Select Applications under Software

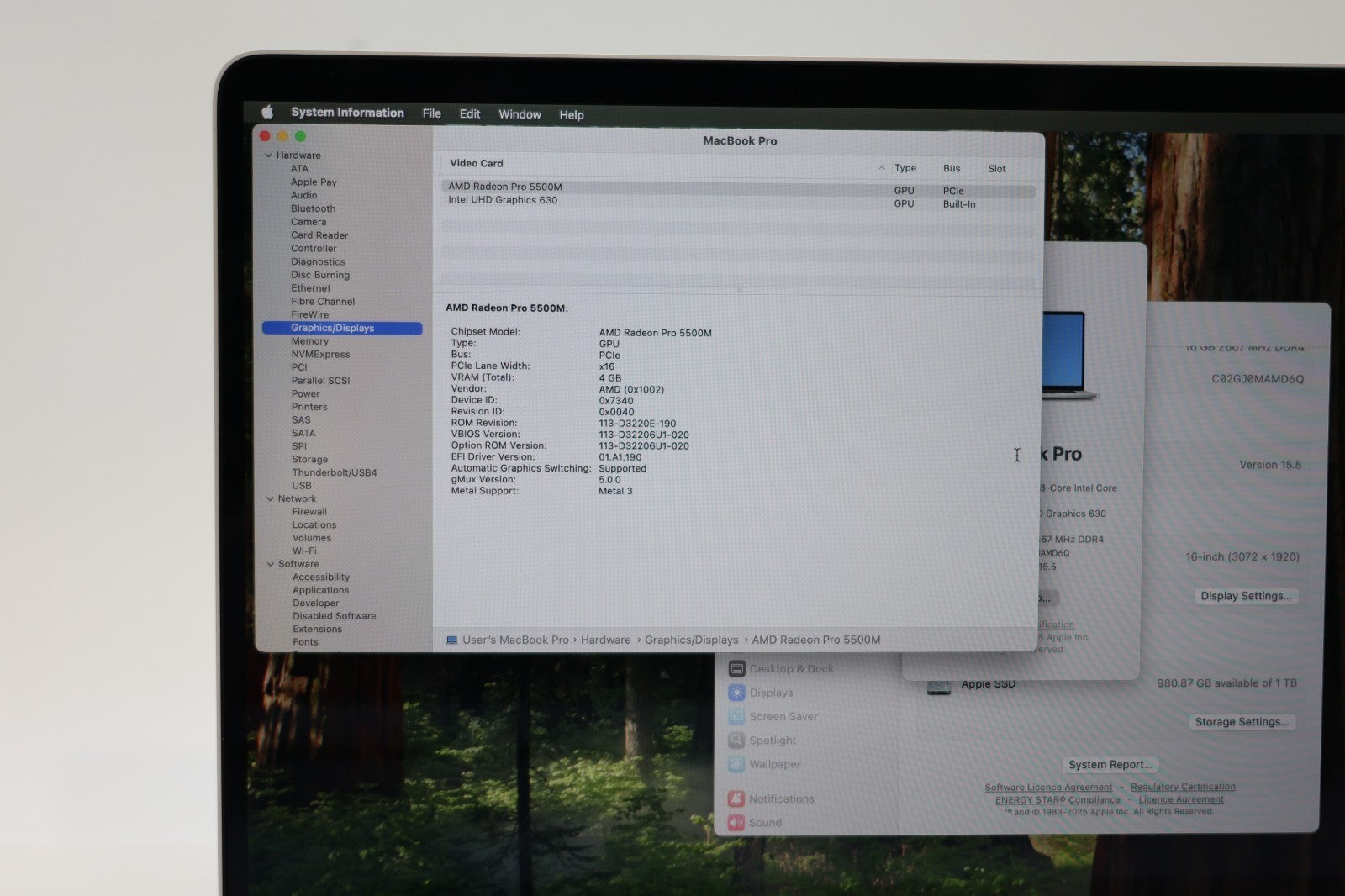320,590
